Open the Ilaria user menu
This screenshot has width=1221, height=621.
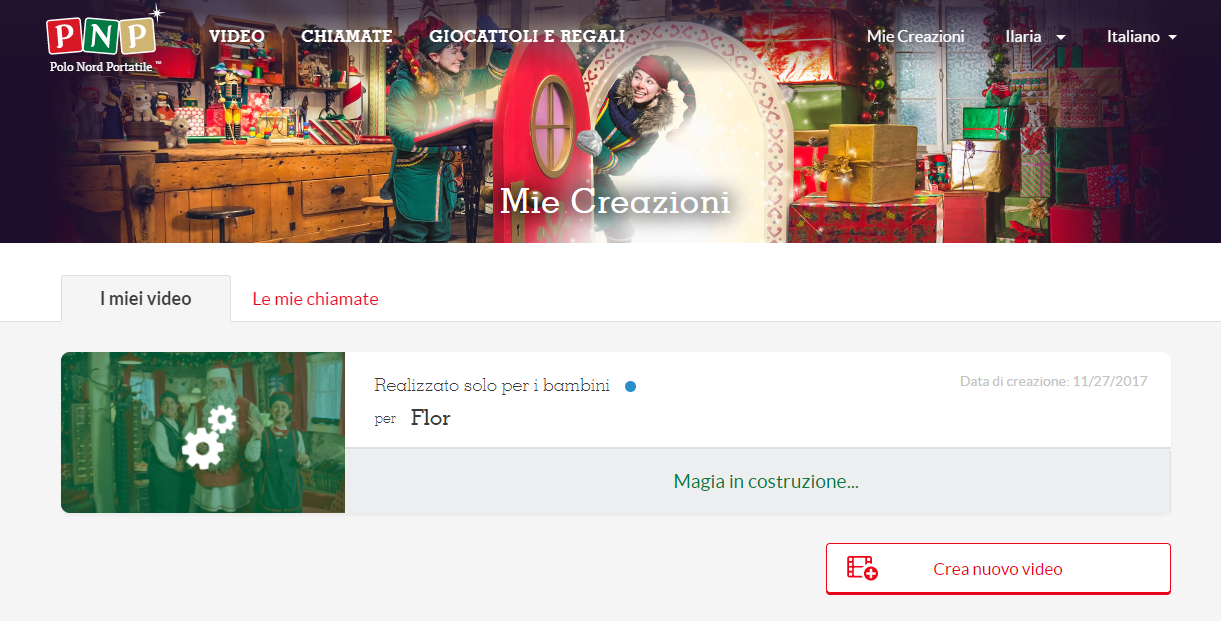1035,36
